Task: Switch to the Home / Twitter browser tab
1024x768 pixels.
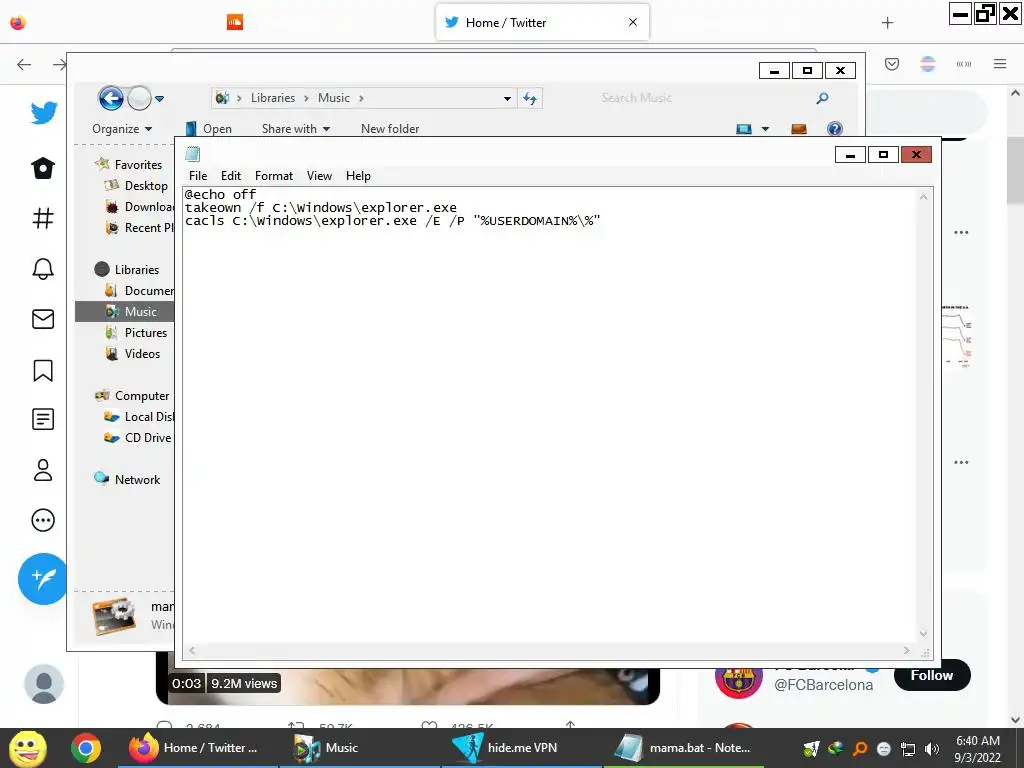Action: tap(542, 22)
